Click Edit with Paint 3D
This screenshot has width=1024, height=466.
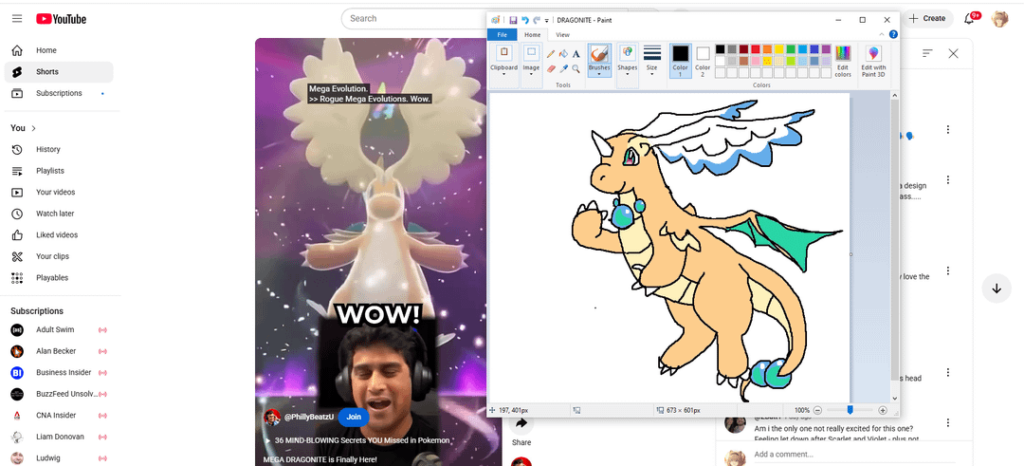[873, 61]
